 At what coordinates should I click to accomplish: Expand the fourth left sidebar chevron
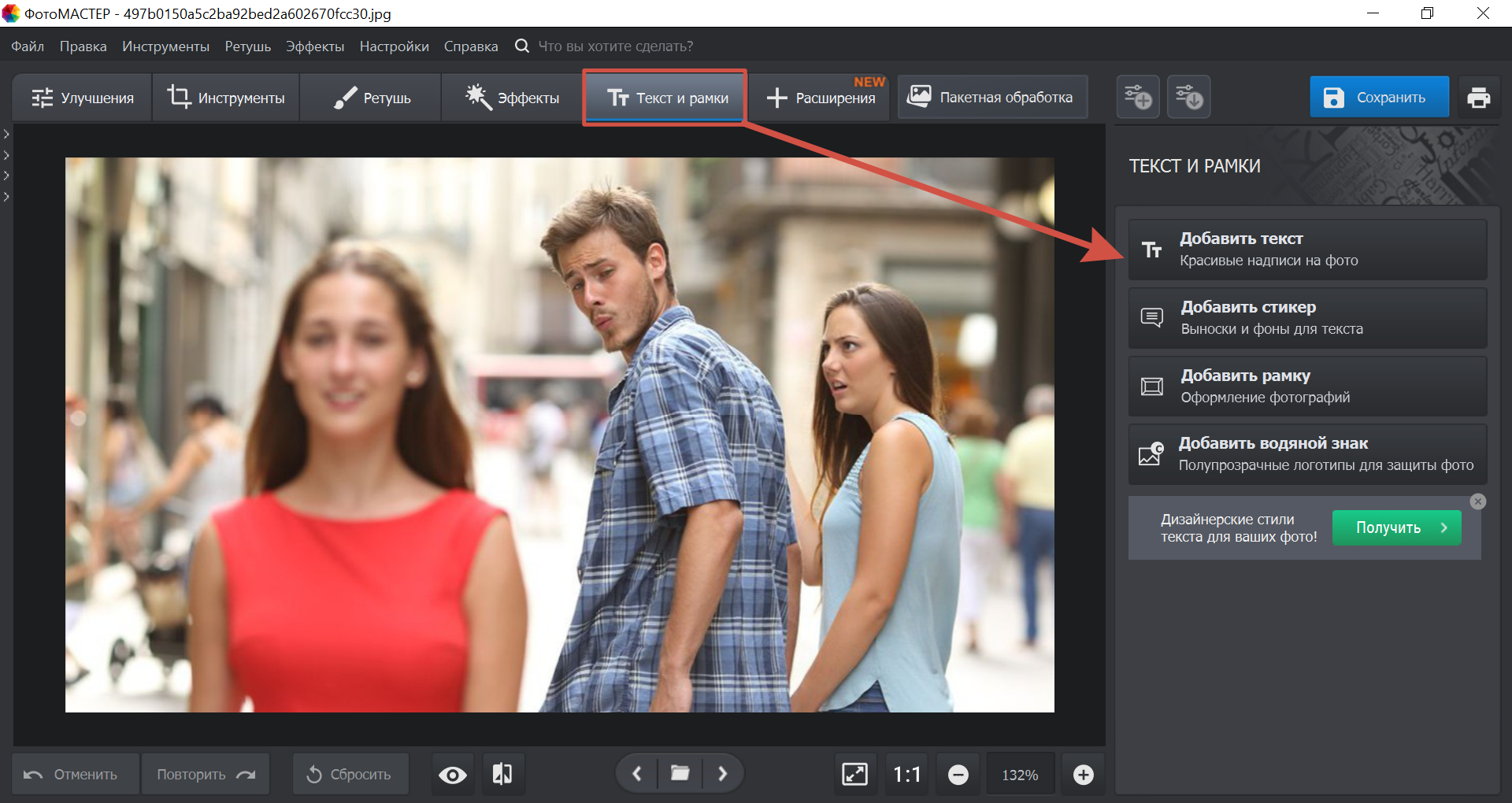pos(6,196)
